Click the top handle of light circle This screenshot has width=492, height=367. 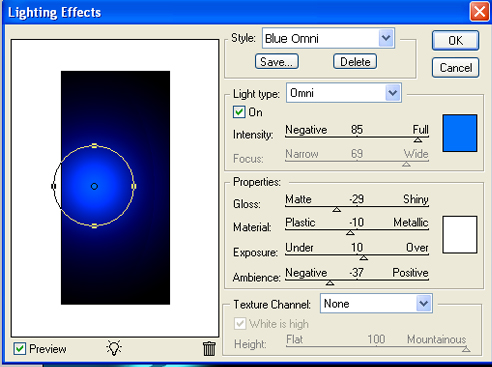(x=94, y=146)
